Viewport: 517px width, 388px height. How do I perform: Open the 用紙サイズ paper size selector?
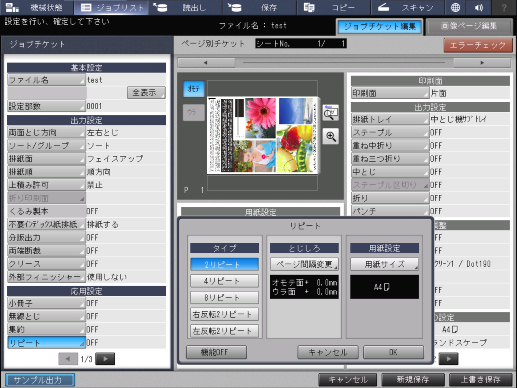tap(384, 264)
